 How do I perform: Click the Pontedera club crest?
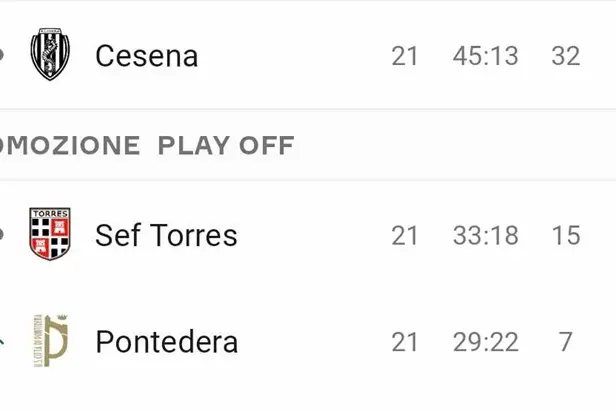[51, 341]
